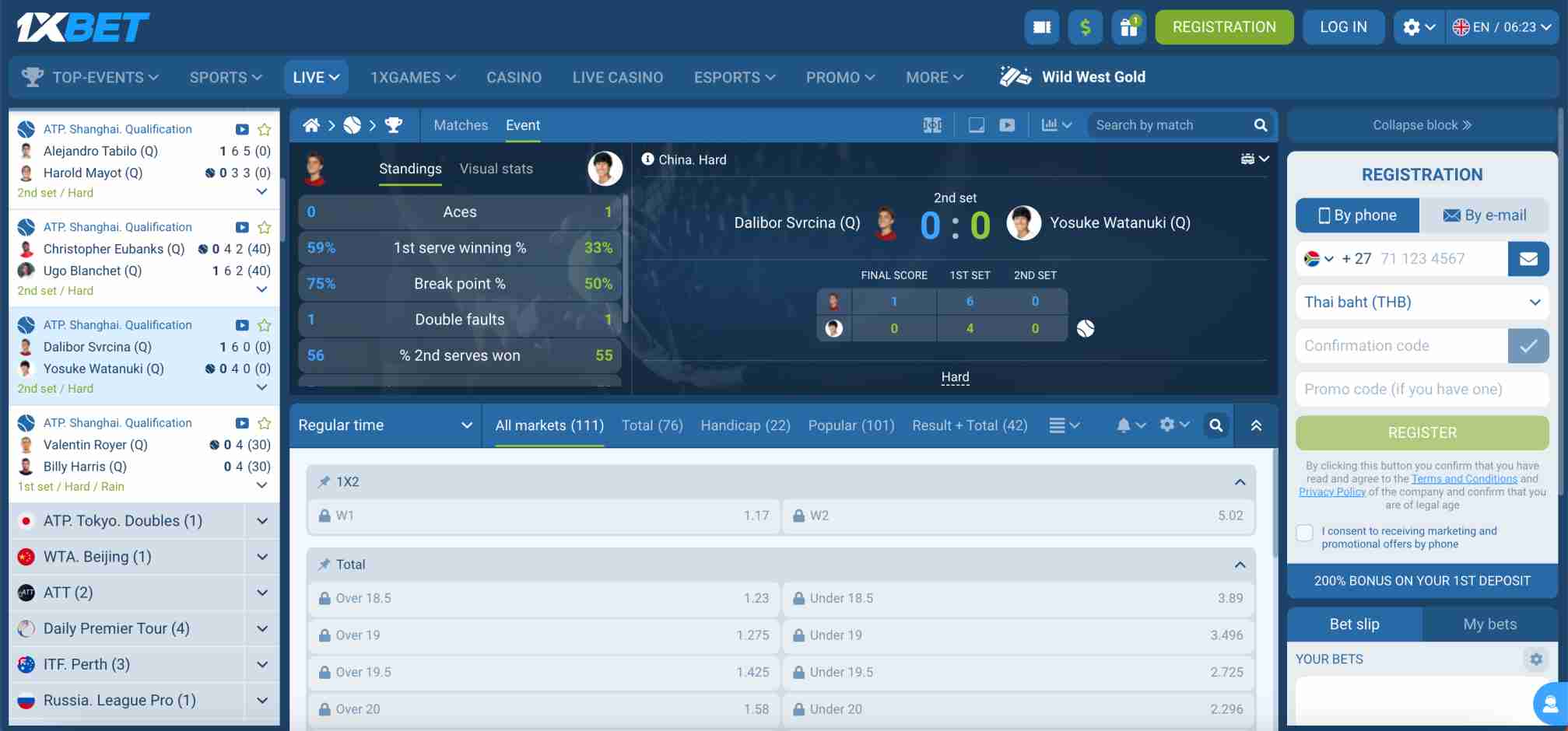Open the Regular time dropdown selector
1568x731 pixels.
pyautogui.click(x=384, y=425)
